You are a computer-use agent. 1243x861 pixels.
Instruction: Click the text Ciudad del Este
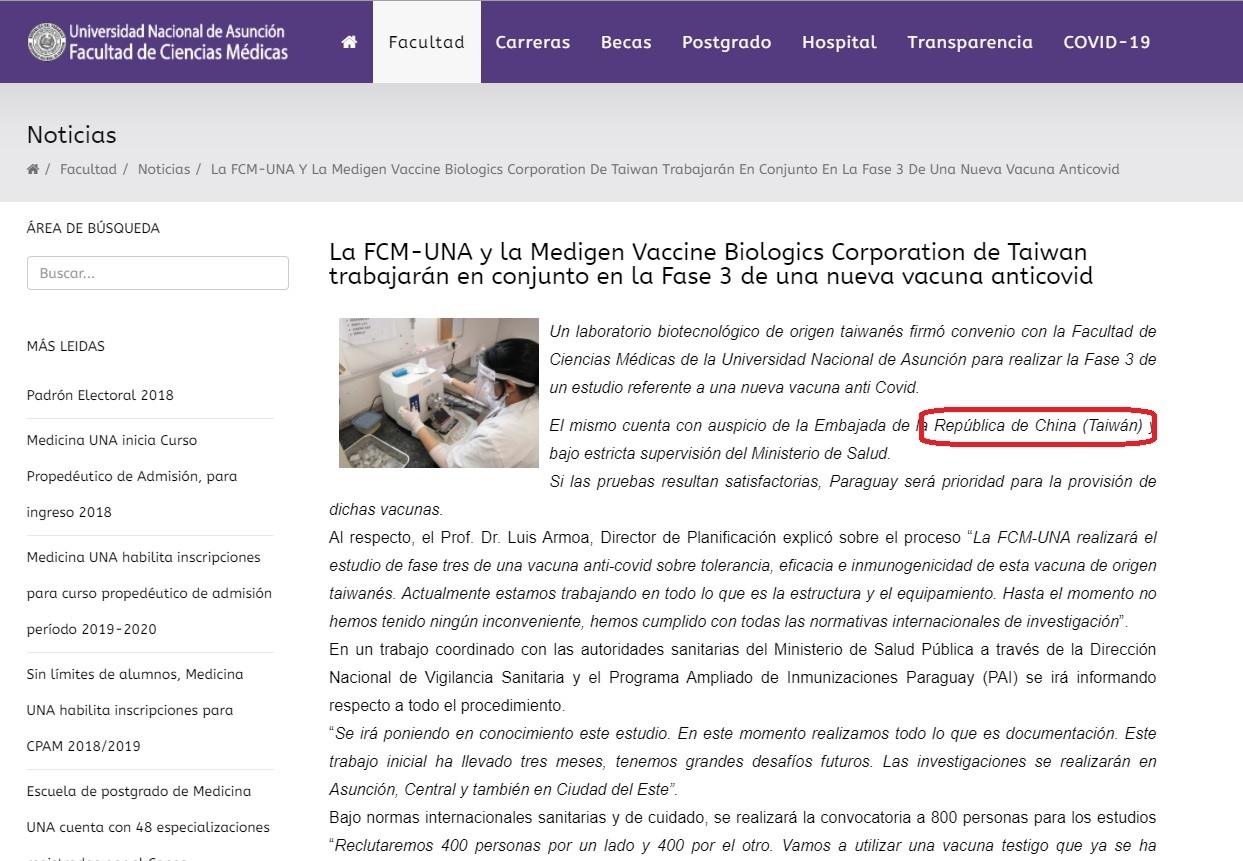(x=611, y=789)
